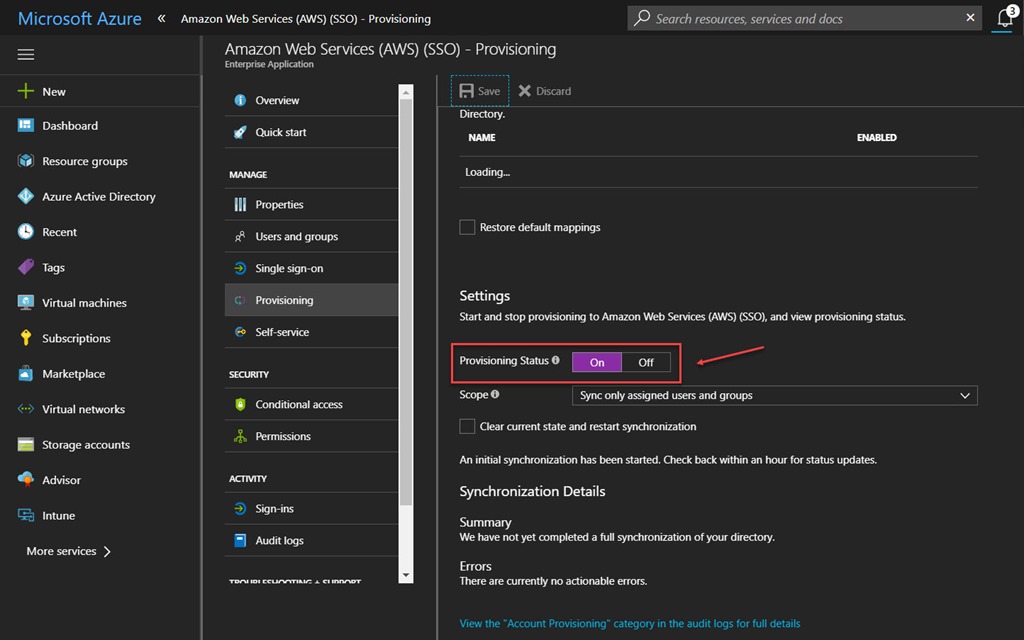Viewport: 1024px width, 640px height.
Task: Click the Tags purple icon
Action: point(25,266)
